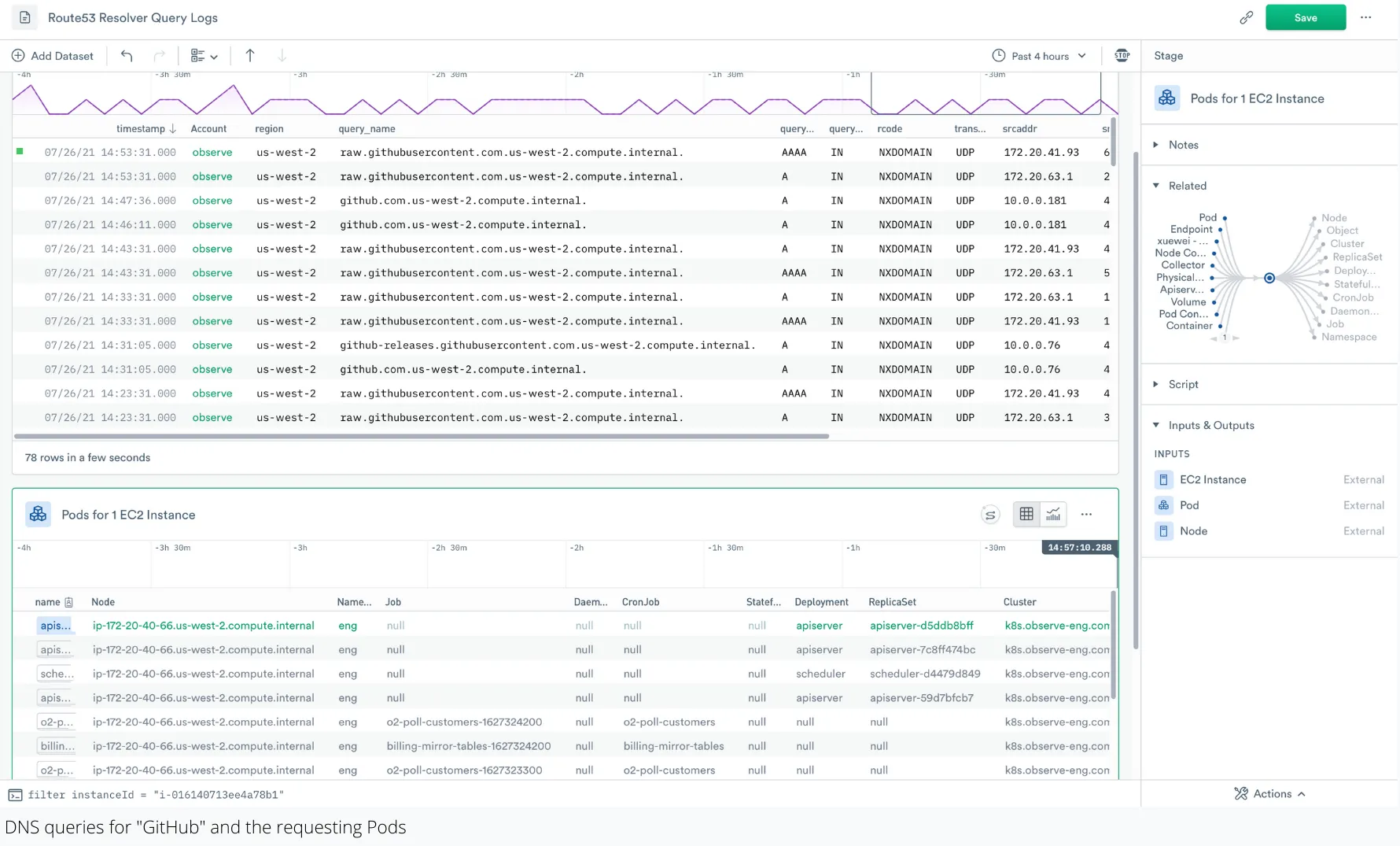Save the worksheet

point(1306,17)
